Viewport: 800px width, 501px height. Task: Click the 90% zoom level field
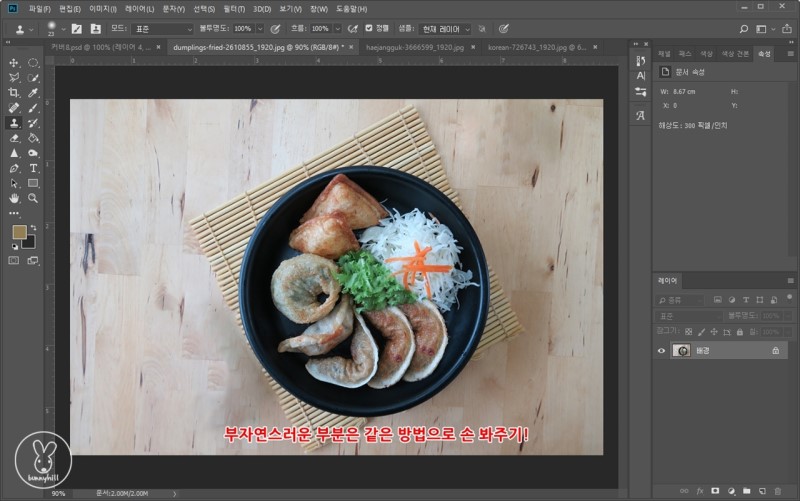[x=59, y=493]
